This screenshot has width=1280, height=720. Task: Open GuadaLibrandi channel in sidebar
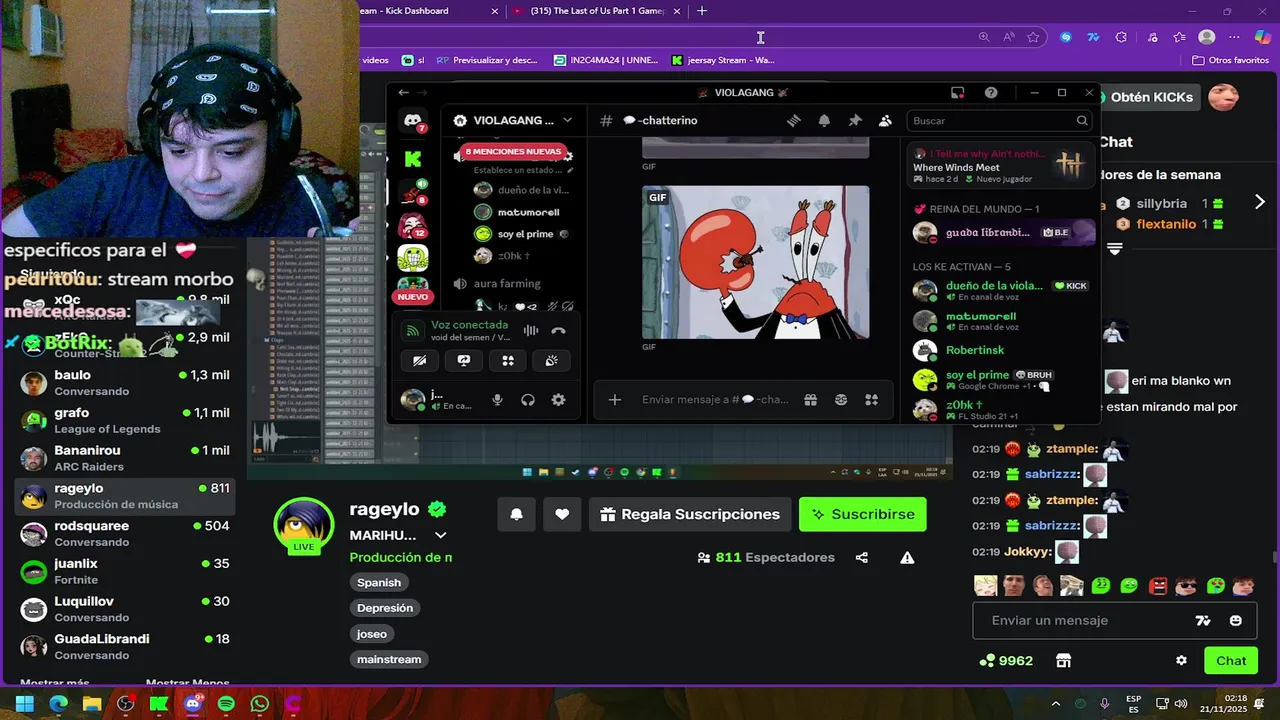click(x=125, y=647)
